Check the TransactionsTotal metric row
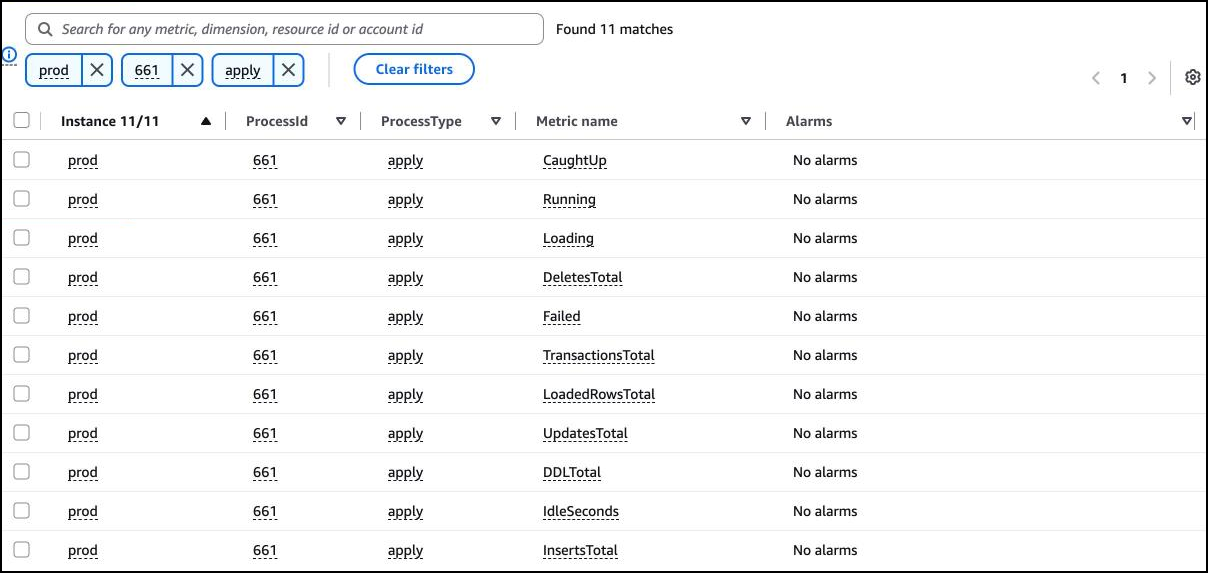This screenshot has width=1208, height=573. point(21,354)
